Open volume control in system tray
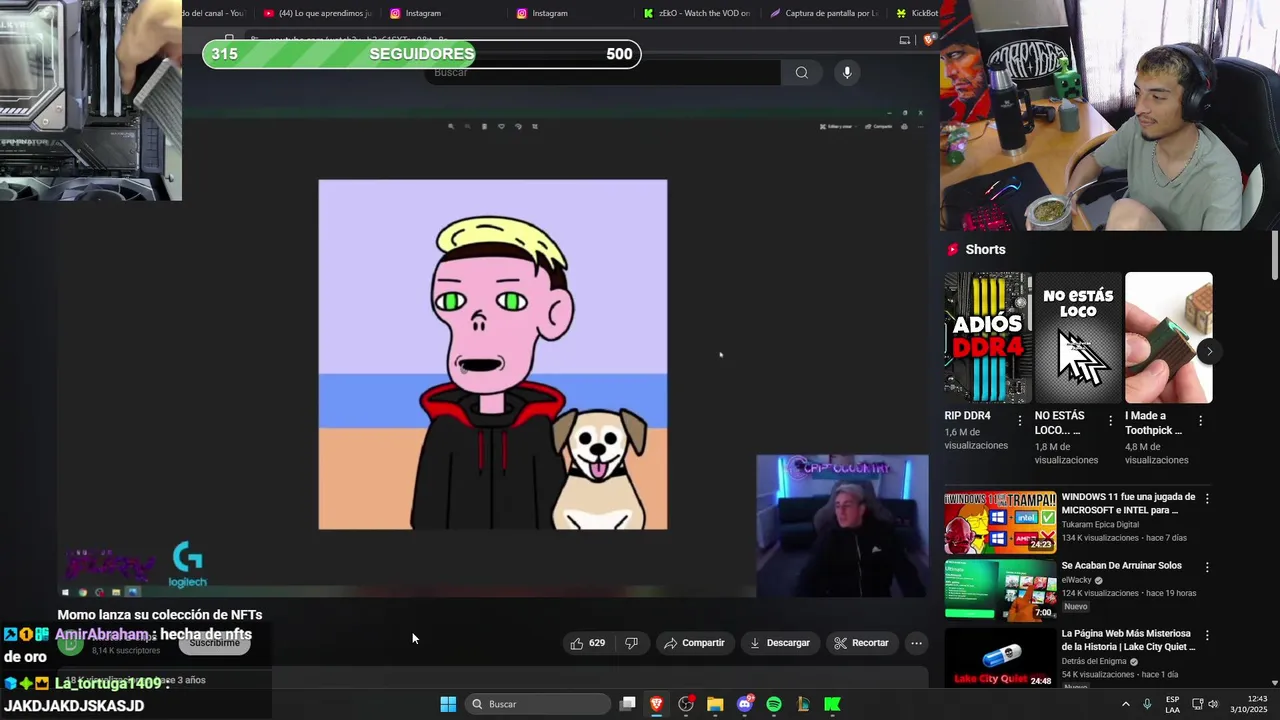Image resolution: width=1280 pixels, height=720 pixels. [x=1213, y=704]
